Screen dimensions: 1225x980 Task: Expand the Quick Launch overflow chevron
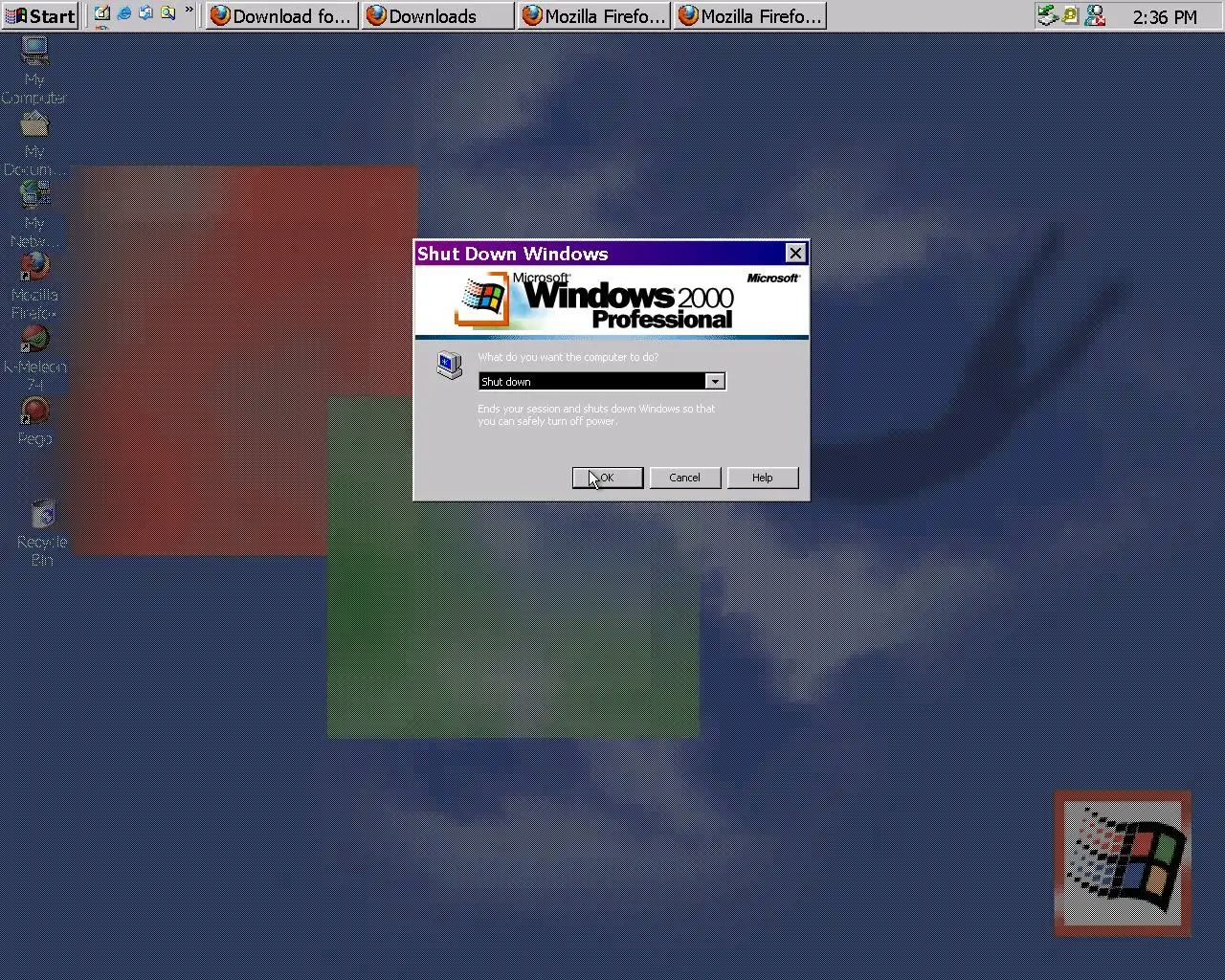click(189, 11)
